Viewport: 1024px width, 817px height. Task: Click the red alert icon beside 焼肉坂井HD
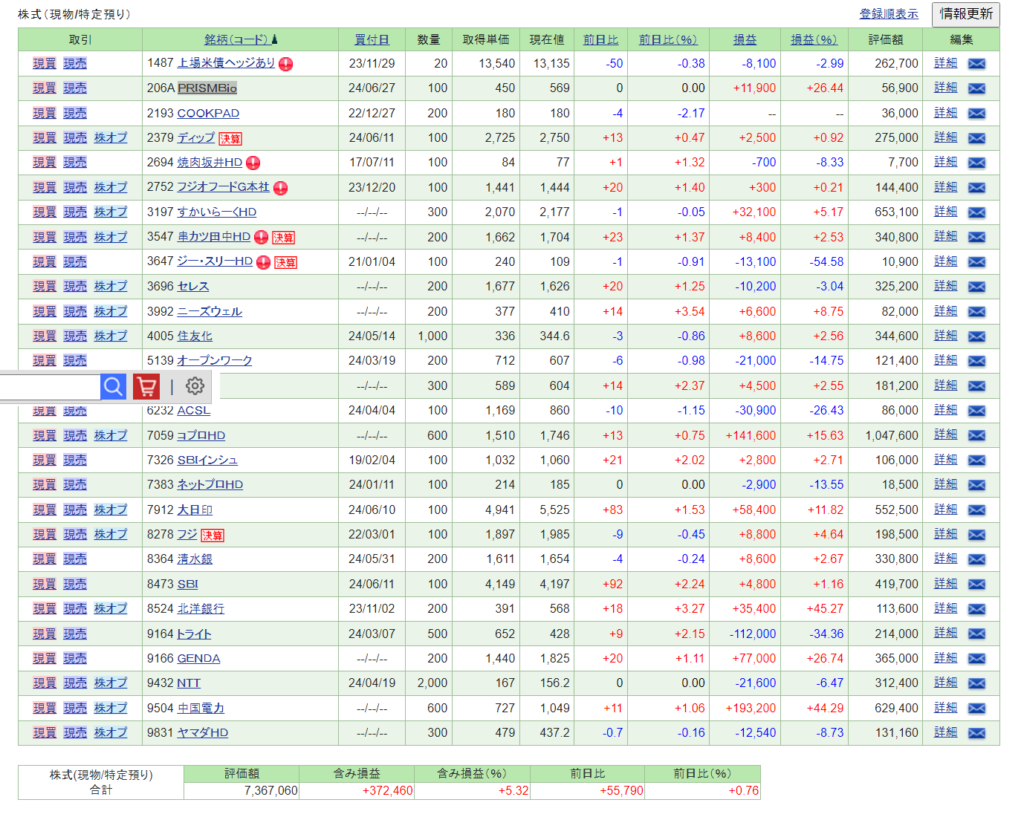pos(253,163)
